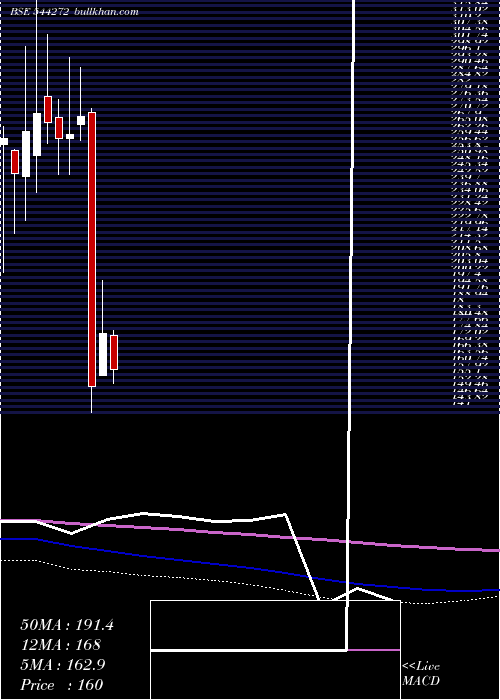Image resolution: width=500 pixels, height=700 pixels.
Task: Click the "BSE 544272" symbol label
Action: 39,12
